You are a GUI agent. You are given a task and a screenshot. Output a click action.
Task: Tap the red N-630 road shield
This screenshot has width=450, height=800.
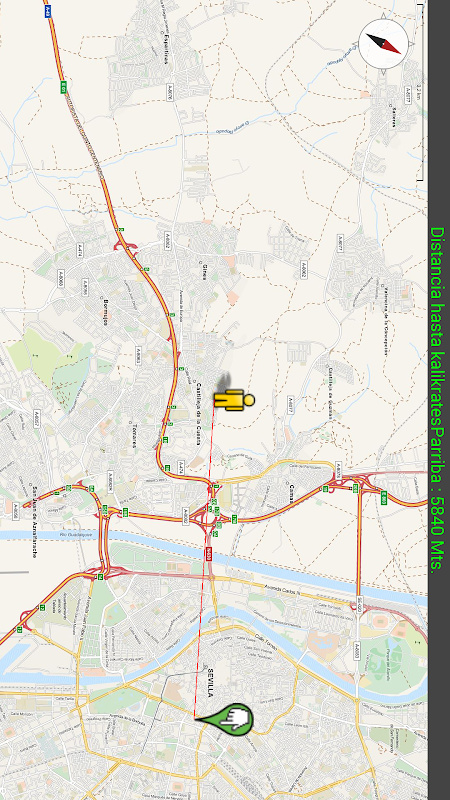209,555
